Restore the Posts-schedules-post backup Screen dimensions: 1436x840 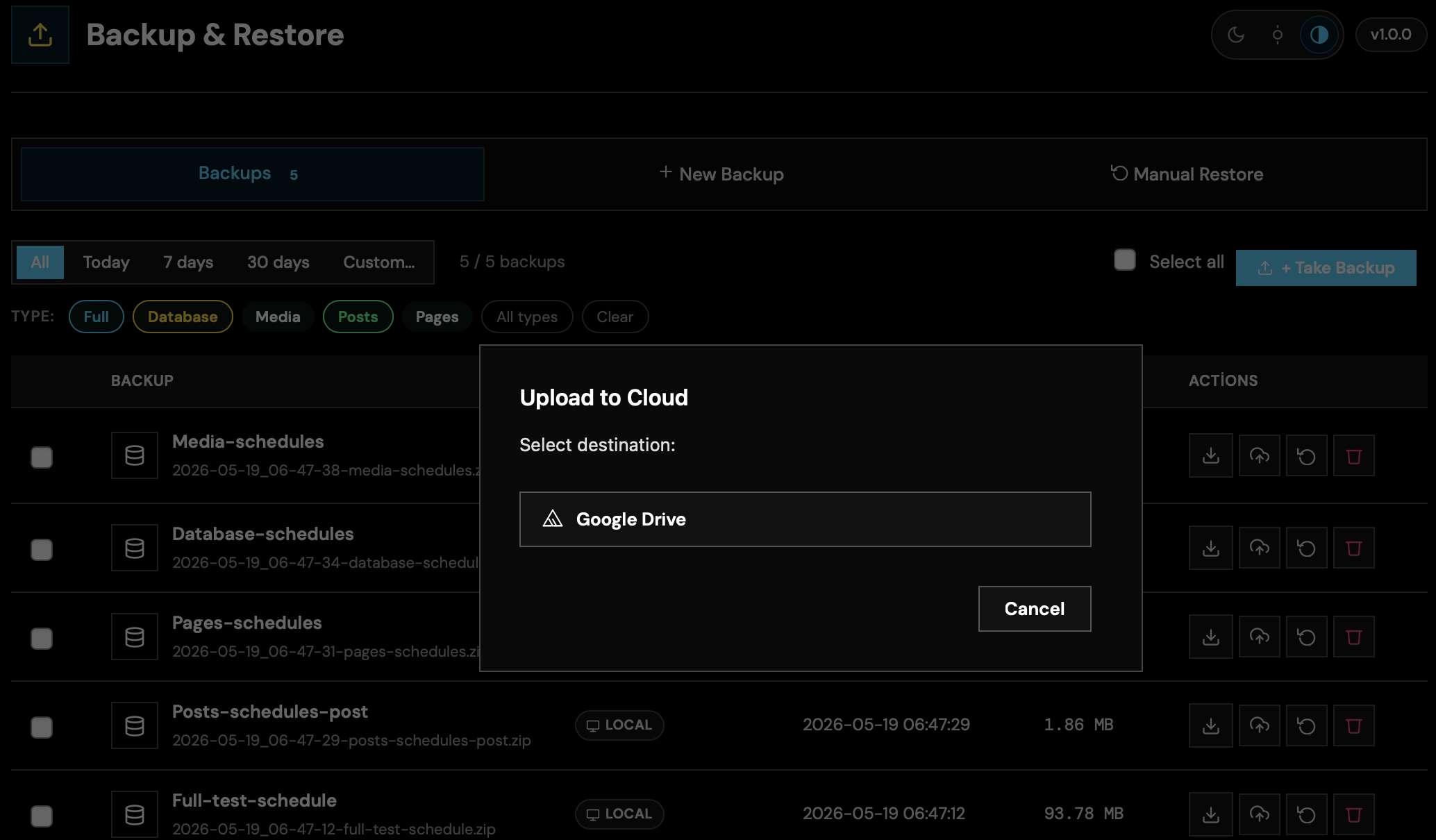[x=1307, y=725]
